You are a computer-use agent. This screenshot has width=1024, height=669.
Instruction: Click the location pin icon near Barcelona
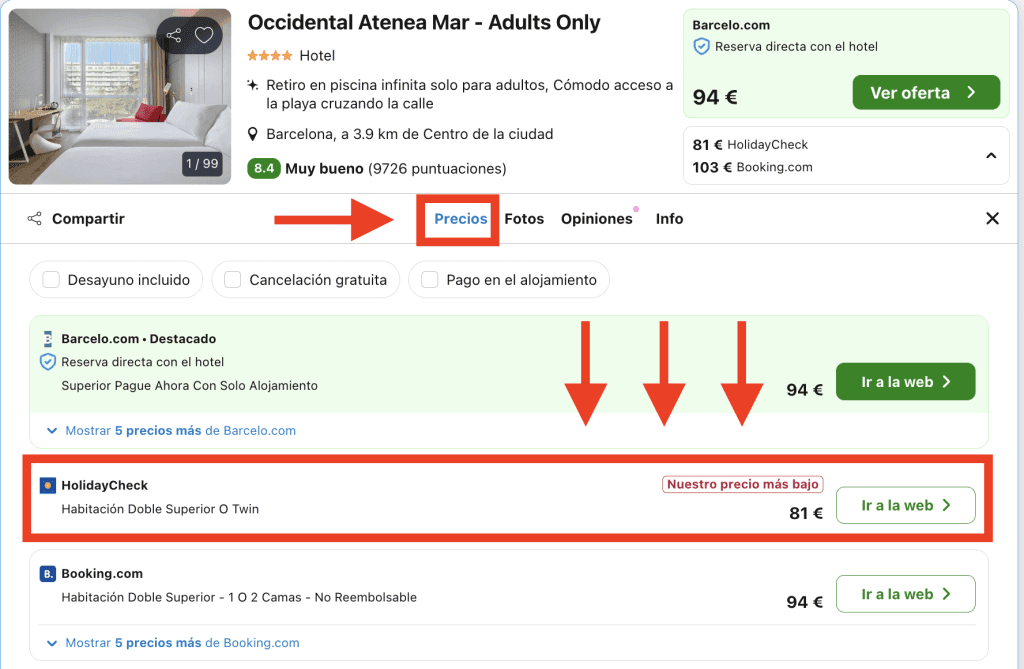pyautogui.click(x=254, y=134)
